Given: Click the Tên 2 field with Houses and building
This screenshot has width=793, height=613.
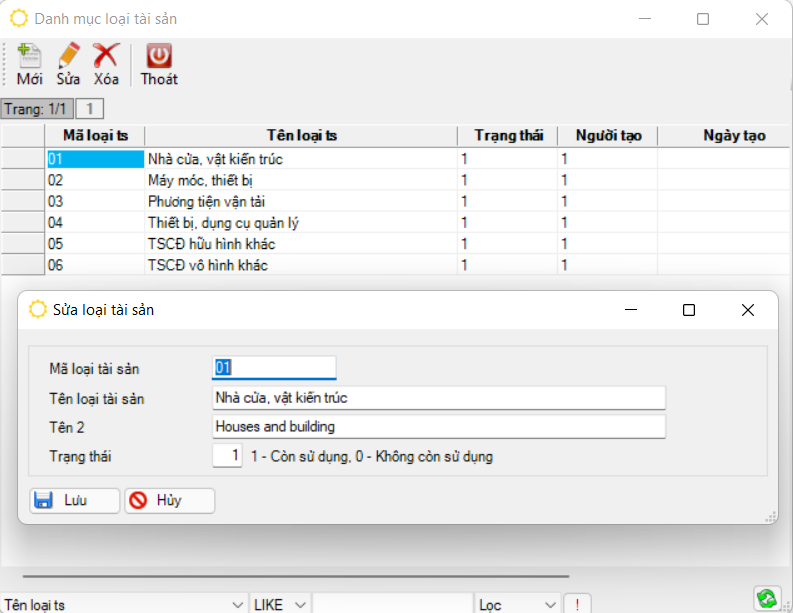Looking at the screenshot, I should 438,427.
